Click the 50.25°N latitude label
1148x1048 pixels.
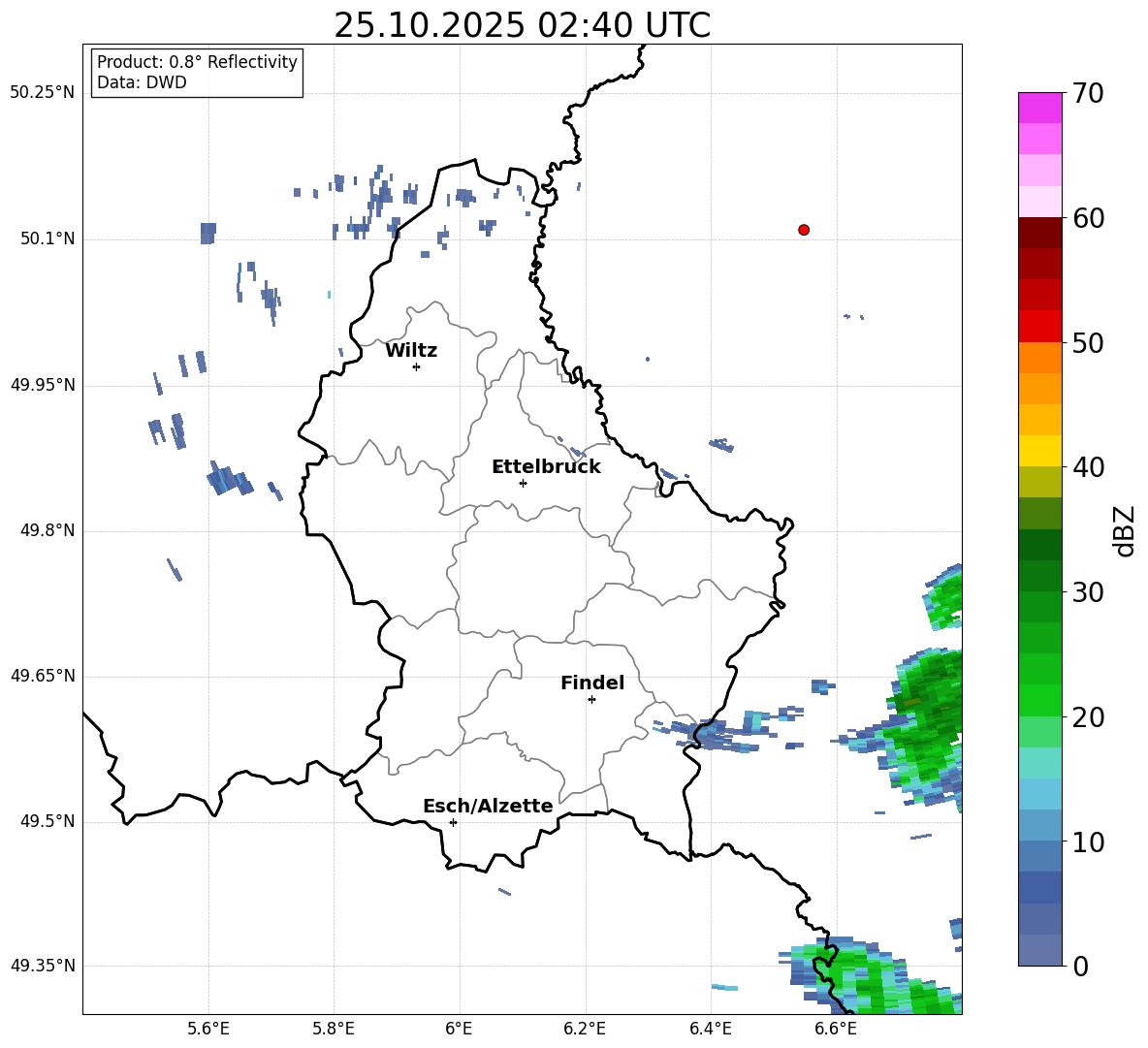coord(43,93)
